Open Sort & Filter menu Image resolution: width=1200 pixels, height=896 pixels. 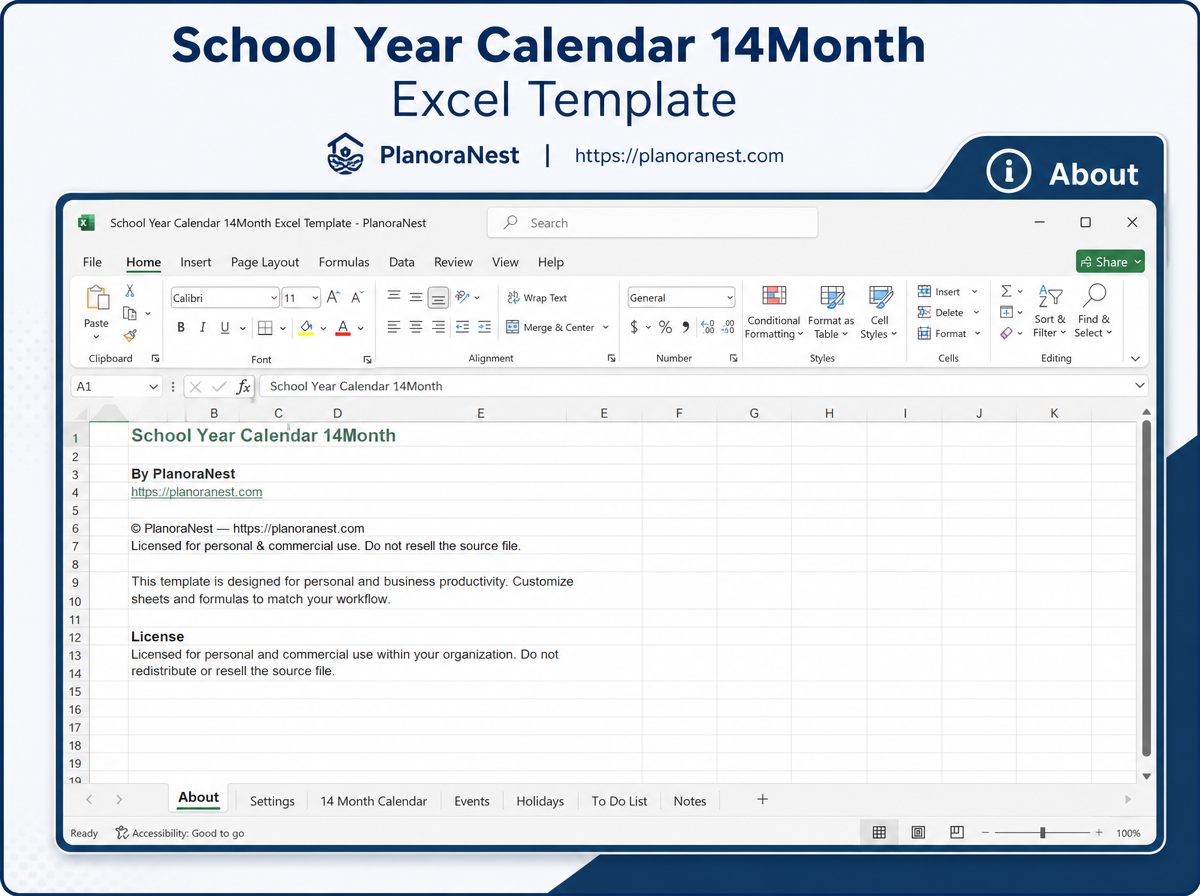1050,312
